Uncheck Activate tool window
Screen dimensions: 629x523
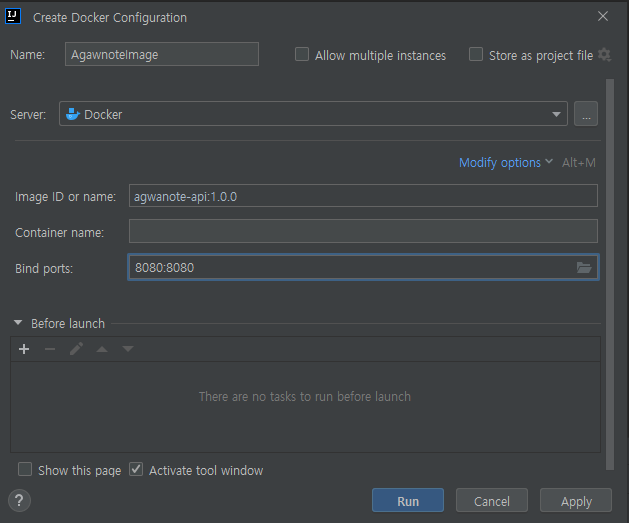click(136, 469)
